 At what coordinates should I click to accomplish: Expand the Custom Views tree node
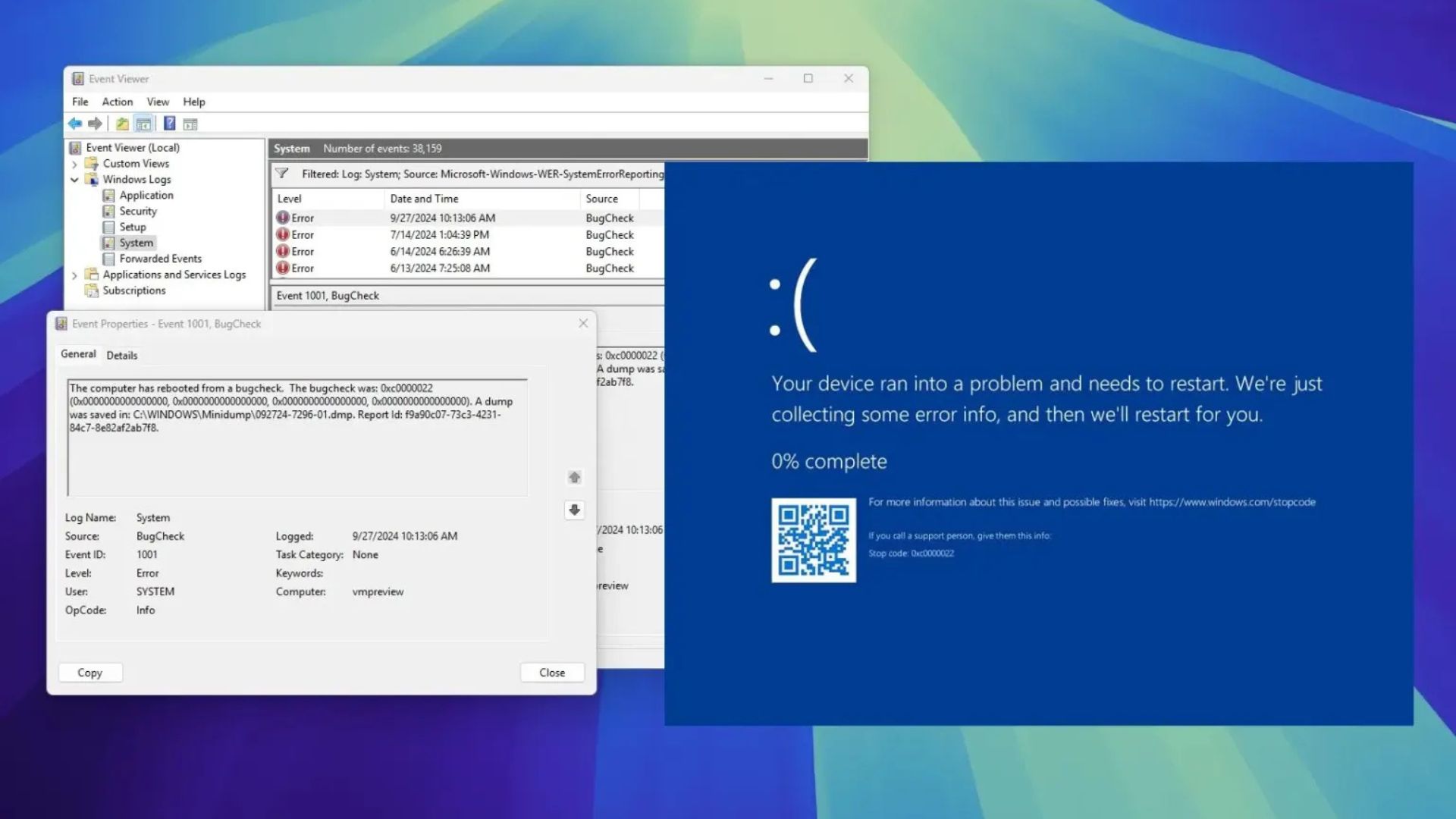coord(74,163)
